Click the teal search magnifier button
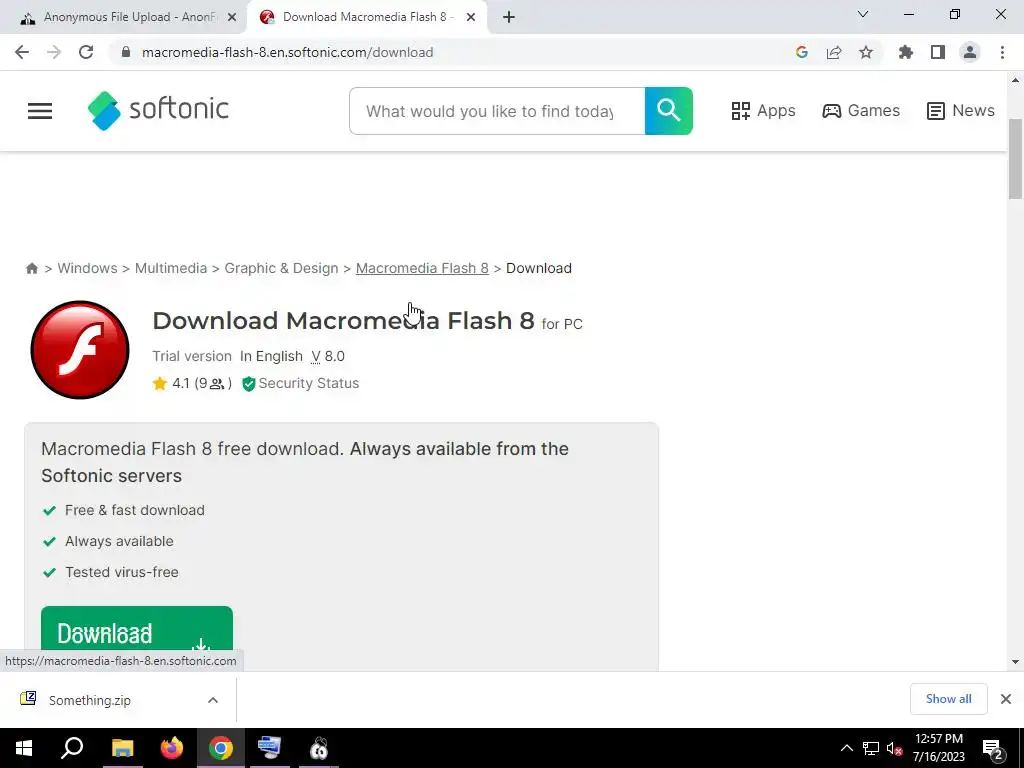Image resolution: width=1024 pixels, height=768 pixels. tap(669, 111)
